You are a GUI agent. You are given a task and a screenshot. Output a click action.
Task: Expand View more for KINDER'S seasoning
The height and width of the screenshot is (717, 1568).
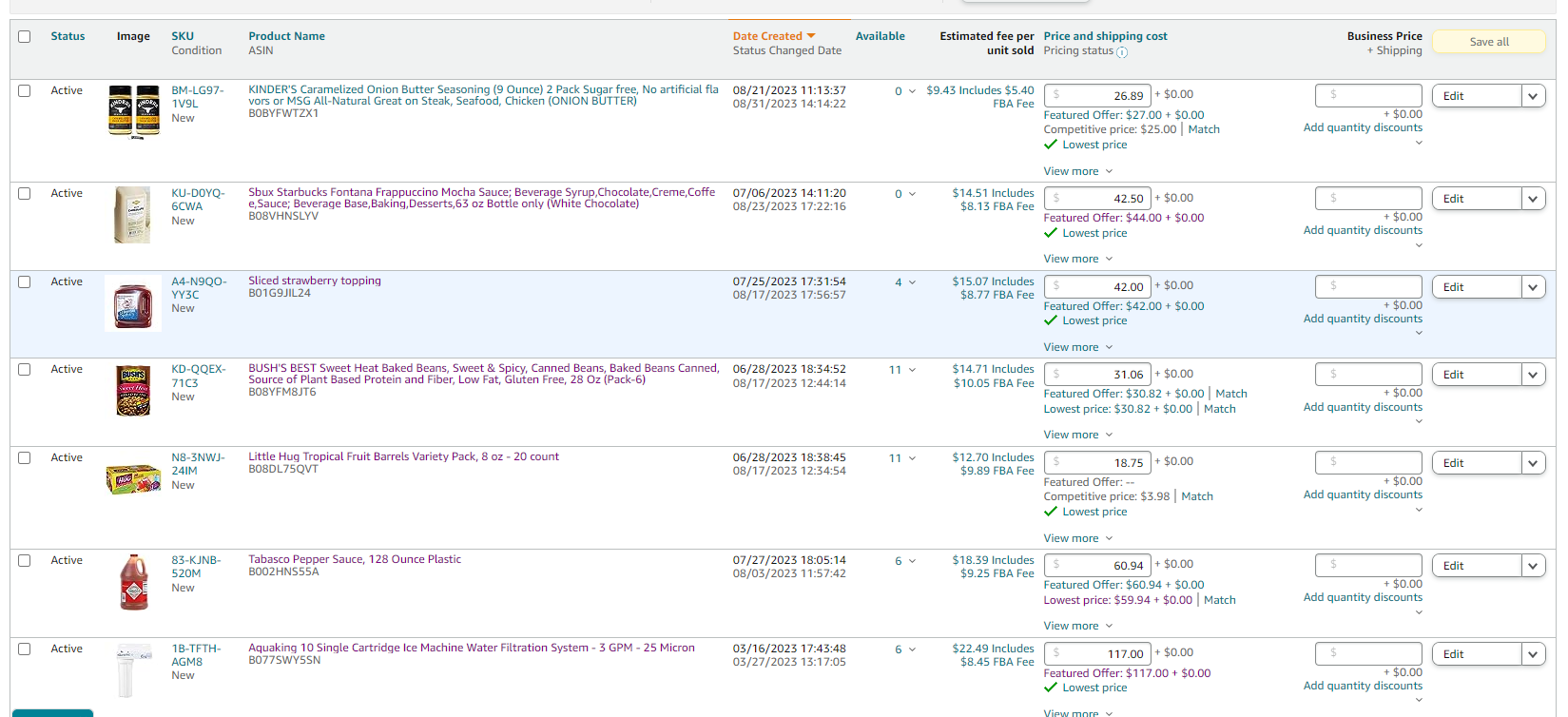[1078, 171]
